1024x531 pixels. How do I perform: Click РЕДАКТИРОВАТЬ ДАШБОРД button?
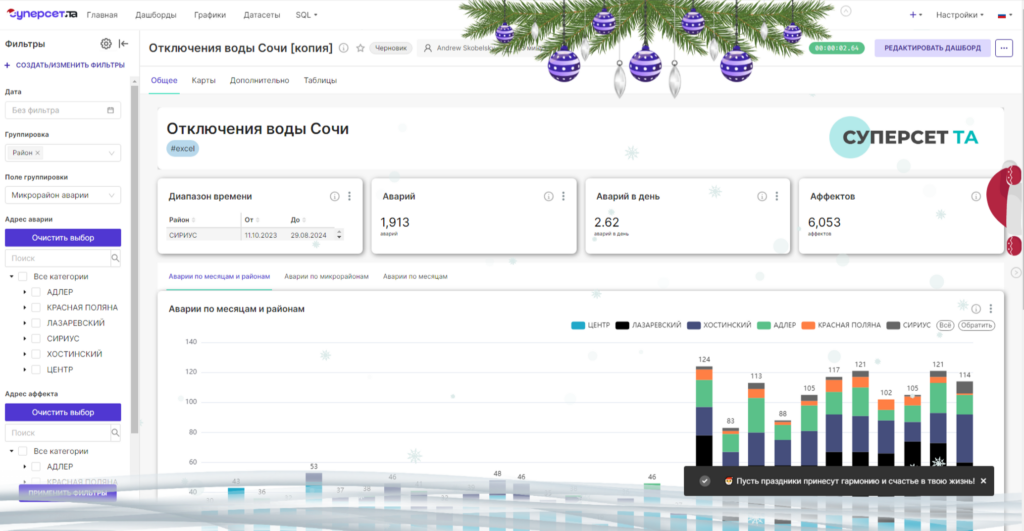click(932, 48)
